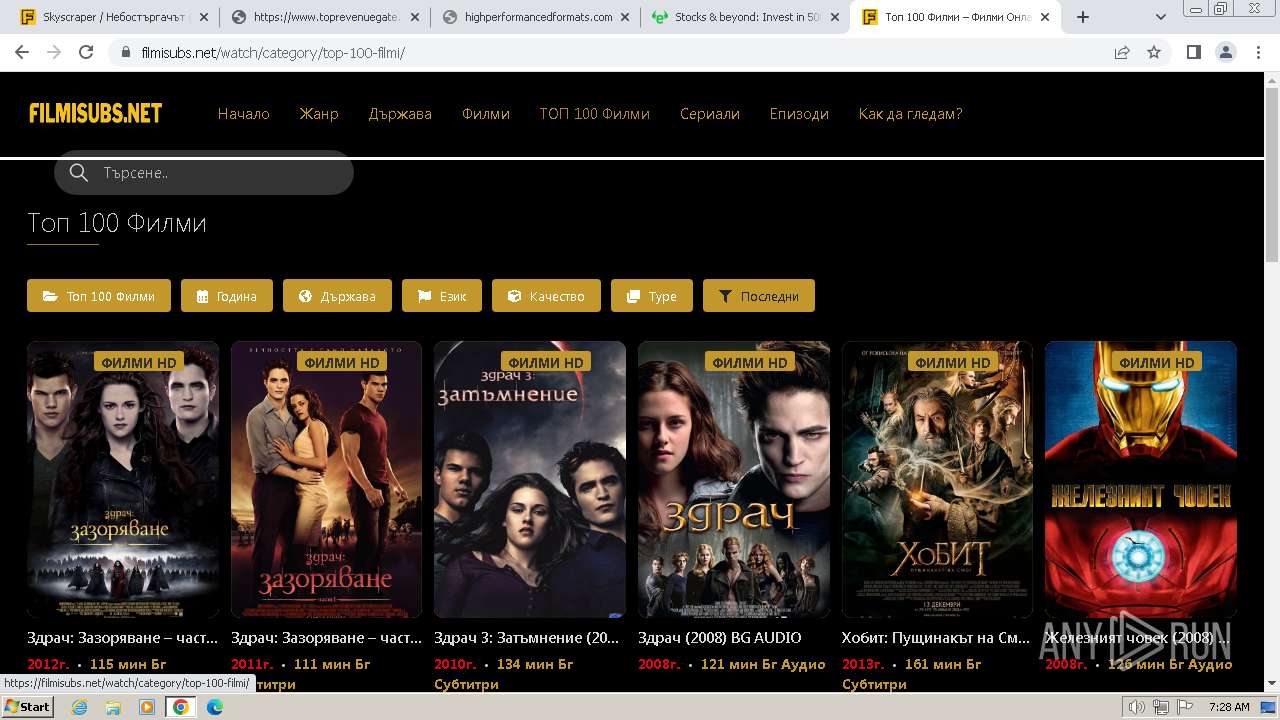Image resolution: width=1280 pixels, height=720 pixels.
Task: Open the Последни sort dropdown
Action: 759,296
